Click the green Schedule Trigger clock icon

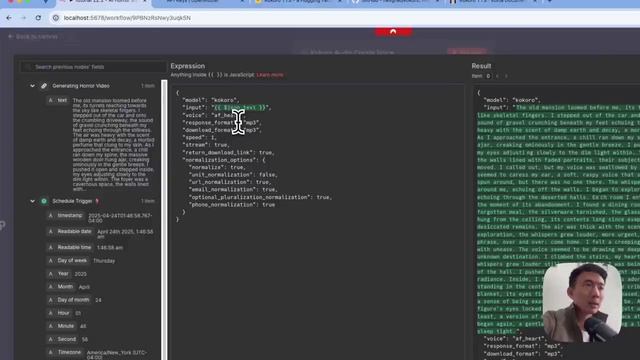click(44, 201)
